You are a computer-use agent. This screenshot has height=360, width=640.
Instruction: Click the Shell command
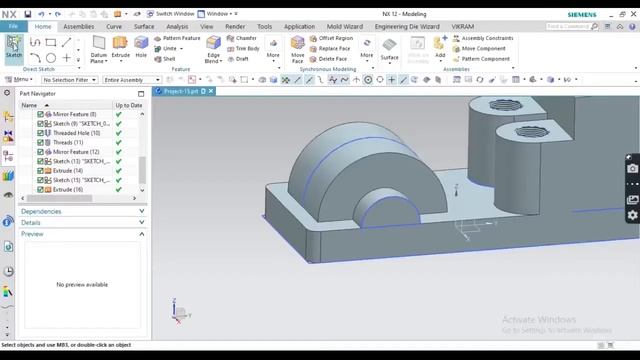(165, 59)
